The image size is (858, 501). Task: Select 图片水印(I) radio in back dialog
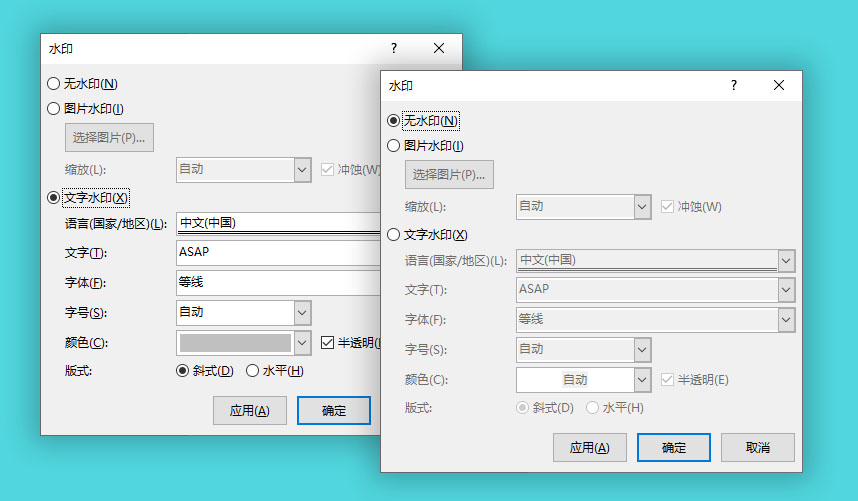(53, 108)
